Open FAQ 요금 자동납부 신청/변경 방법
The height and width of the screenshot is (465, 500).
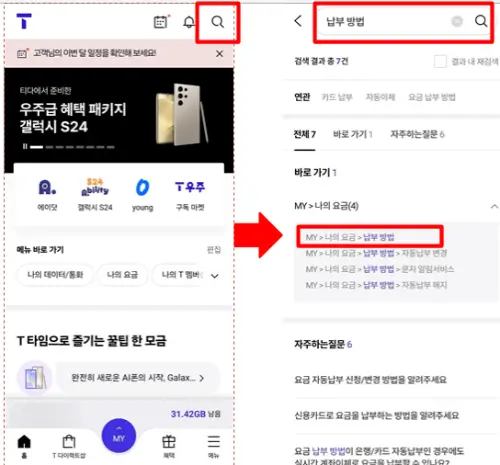point(370,380)
